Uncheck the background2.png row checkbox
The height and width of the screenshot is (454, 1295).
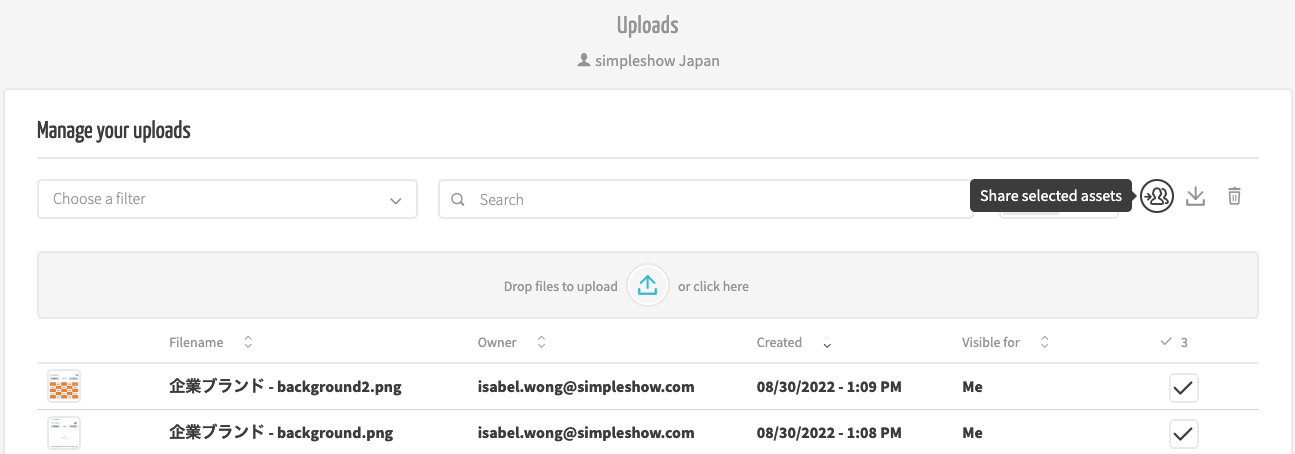(1184, 388)
